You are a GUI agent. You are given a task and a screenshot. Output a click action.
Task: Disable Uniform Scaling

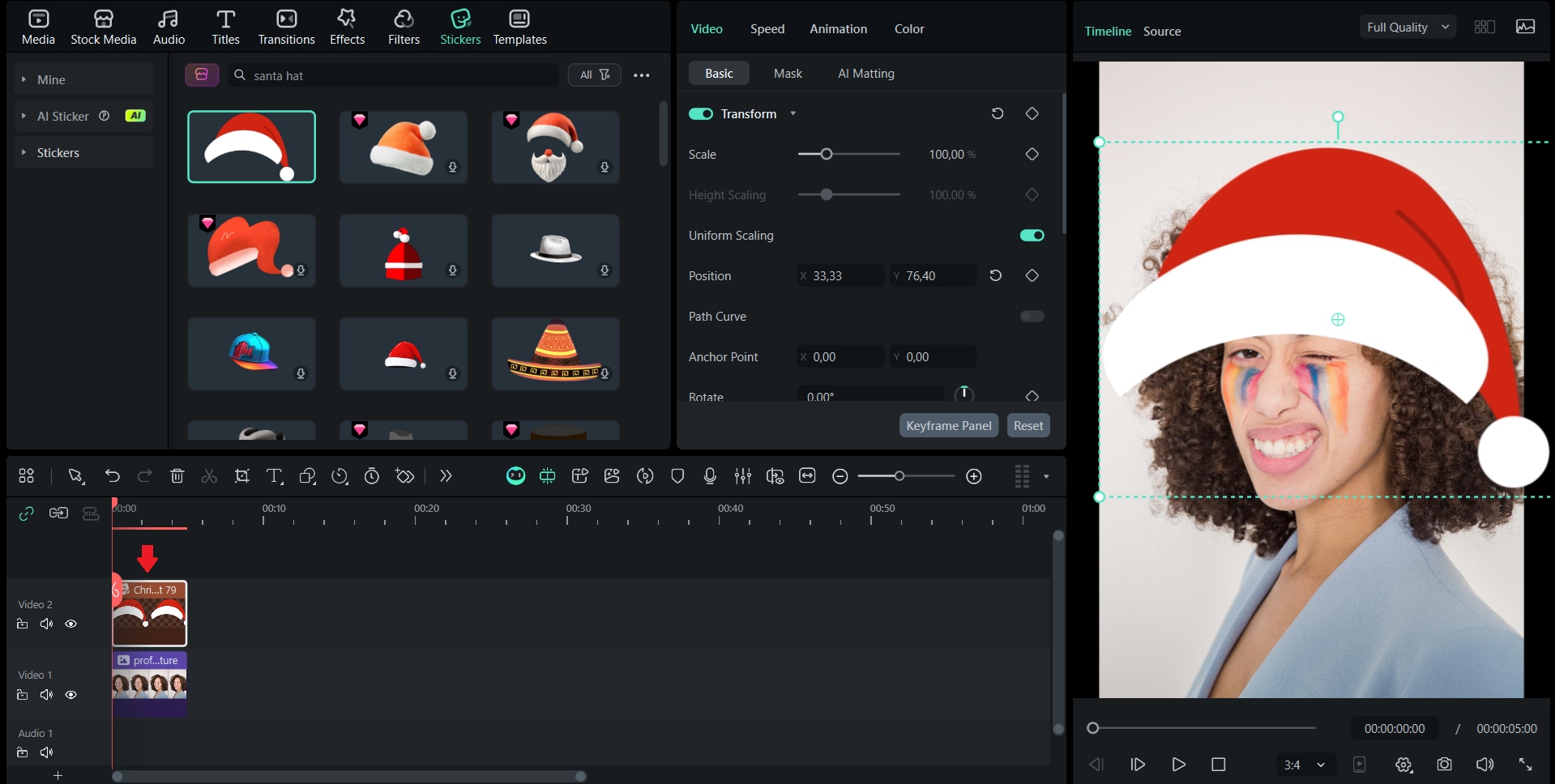click(1031, 235)
